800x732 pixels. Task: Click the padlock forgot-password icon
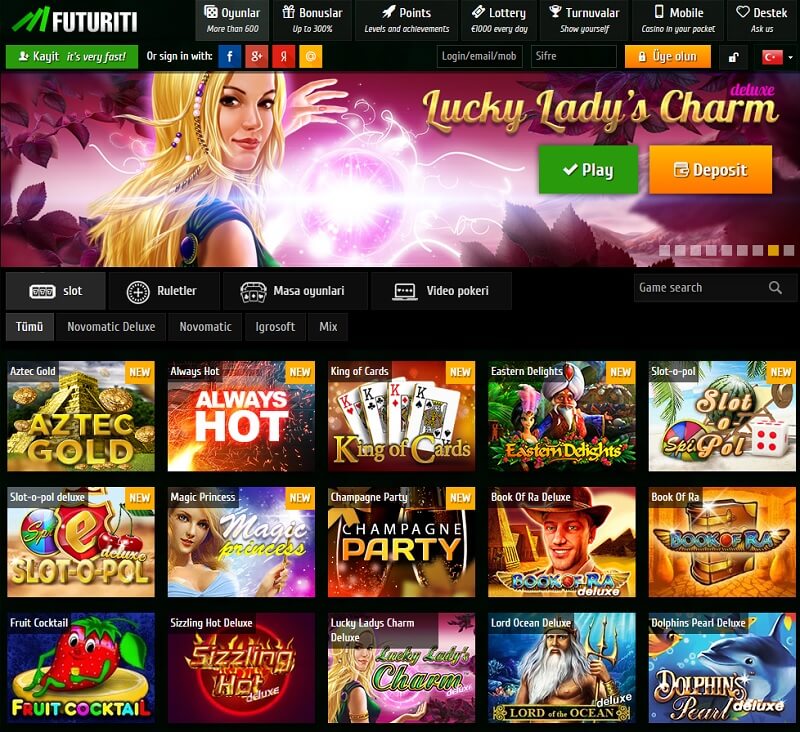(734, 57)
